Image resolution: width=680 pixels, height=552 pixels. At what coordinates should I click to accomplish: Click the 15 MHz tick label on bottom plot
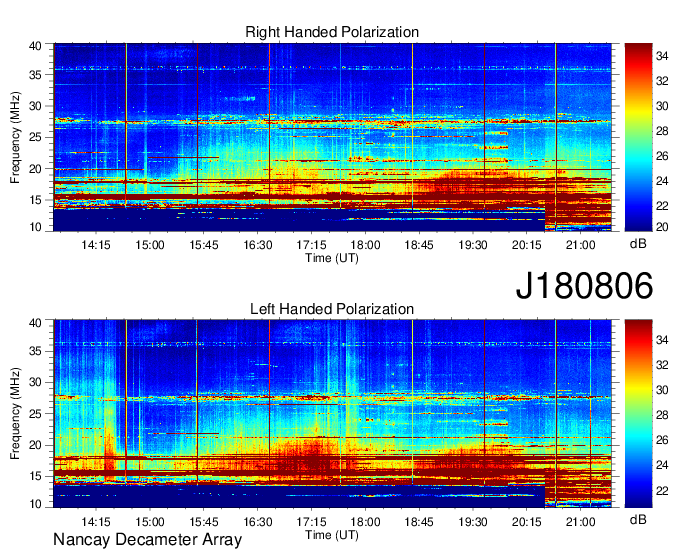[35, 477]
